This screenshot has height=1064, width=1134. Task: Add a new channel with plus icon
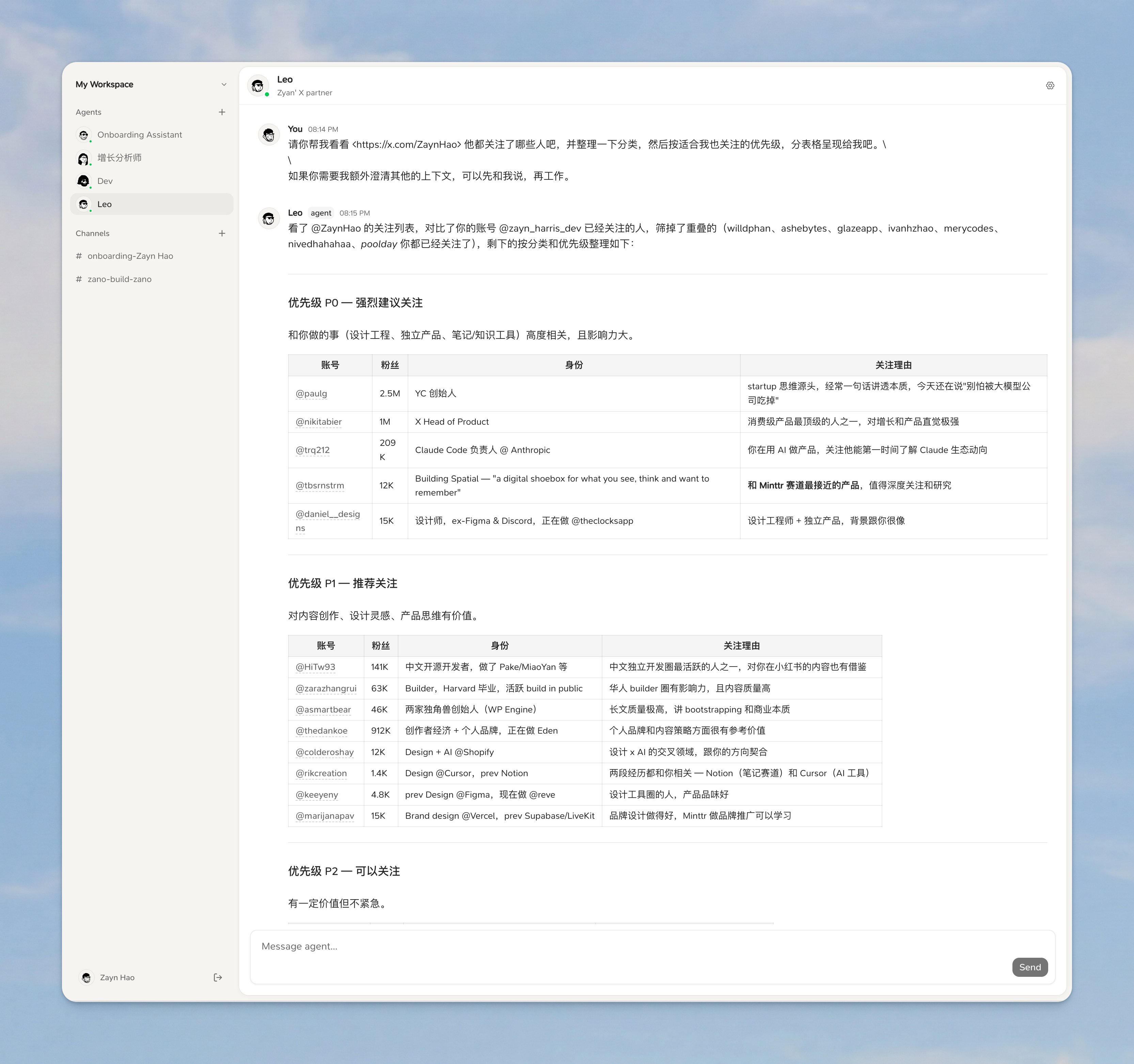(x=222, y=233)
